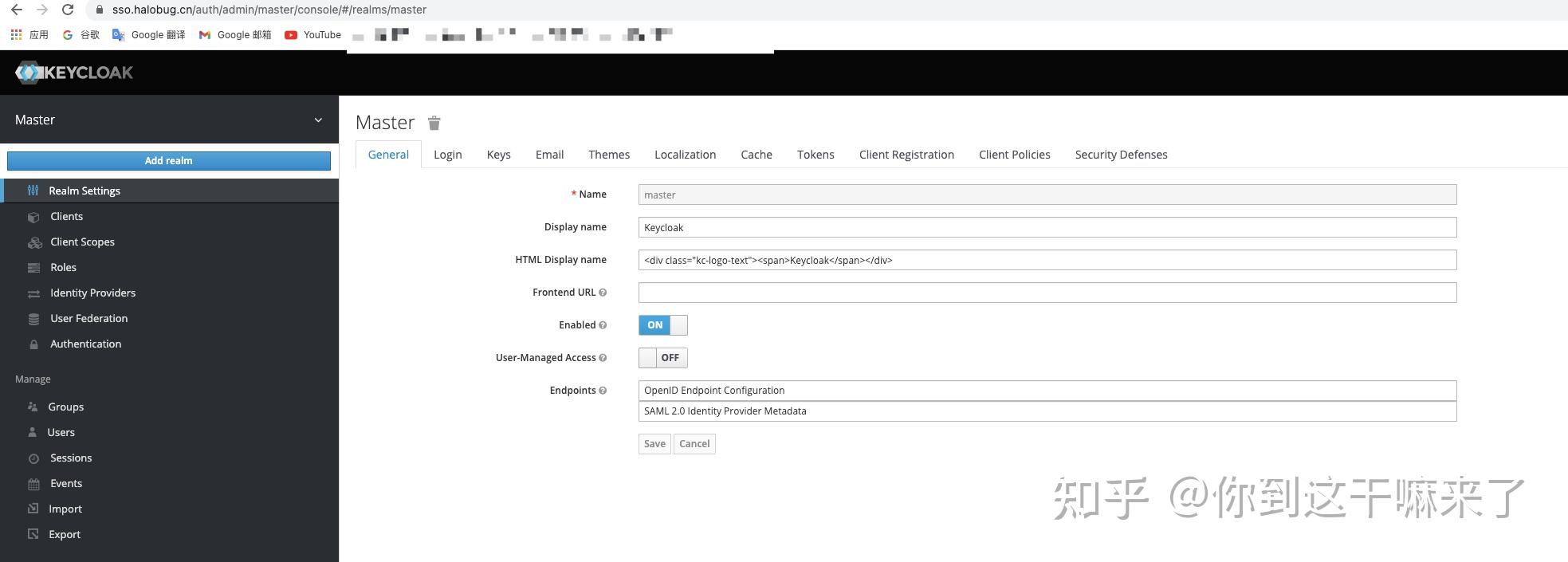Click the 'Master' page heading text
Image resolution: width=1568 pixels, height=562 pixels.
coord(385,123)
